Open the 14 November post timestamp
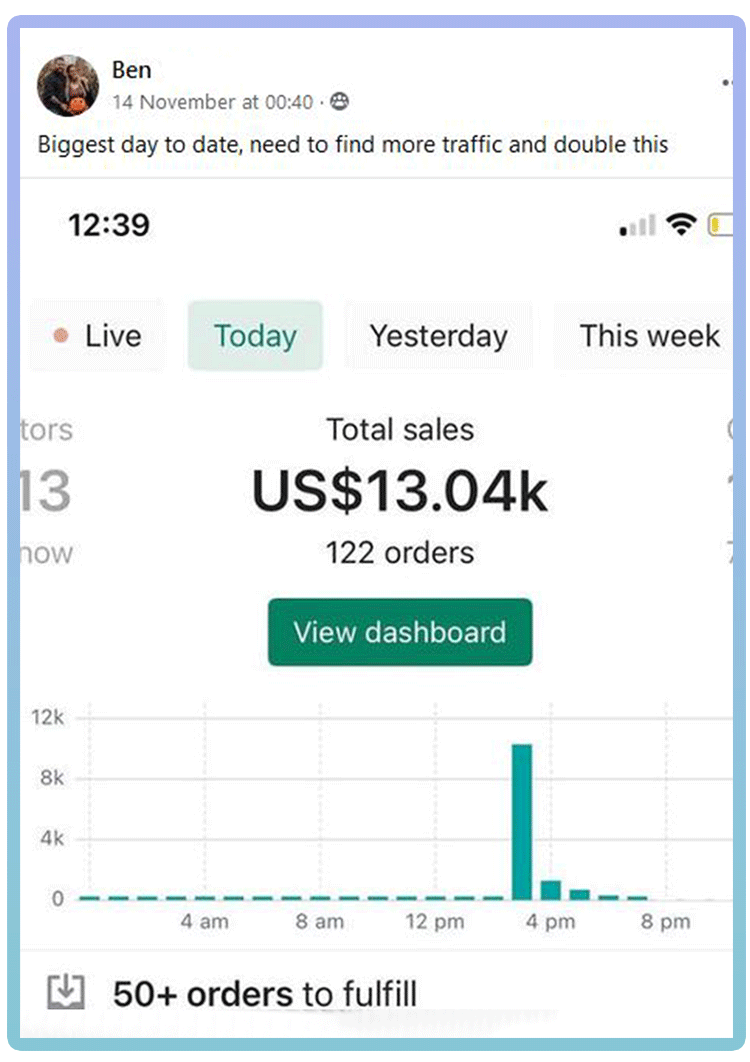 pos(213,102)
